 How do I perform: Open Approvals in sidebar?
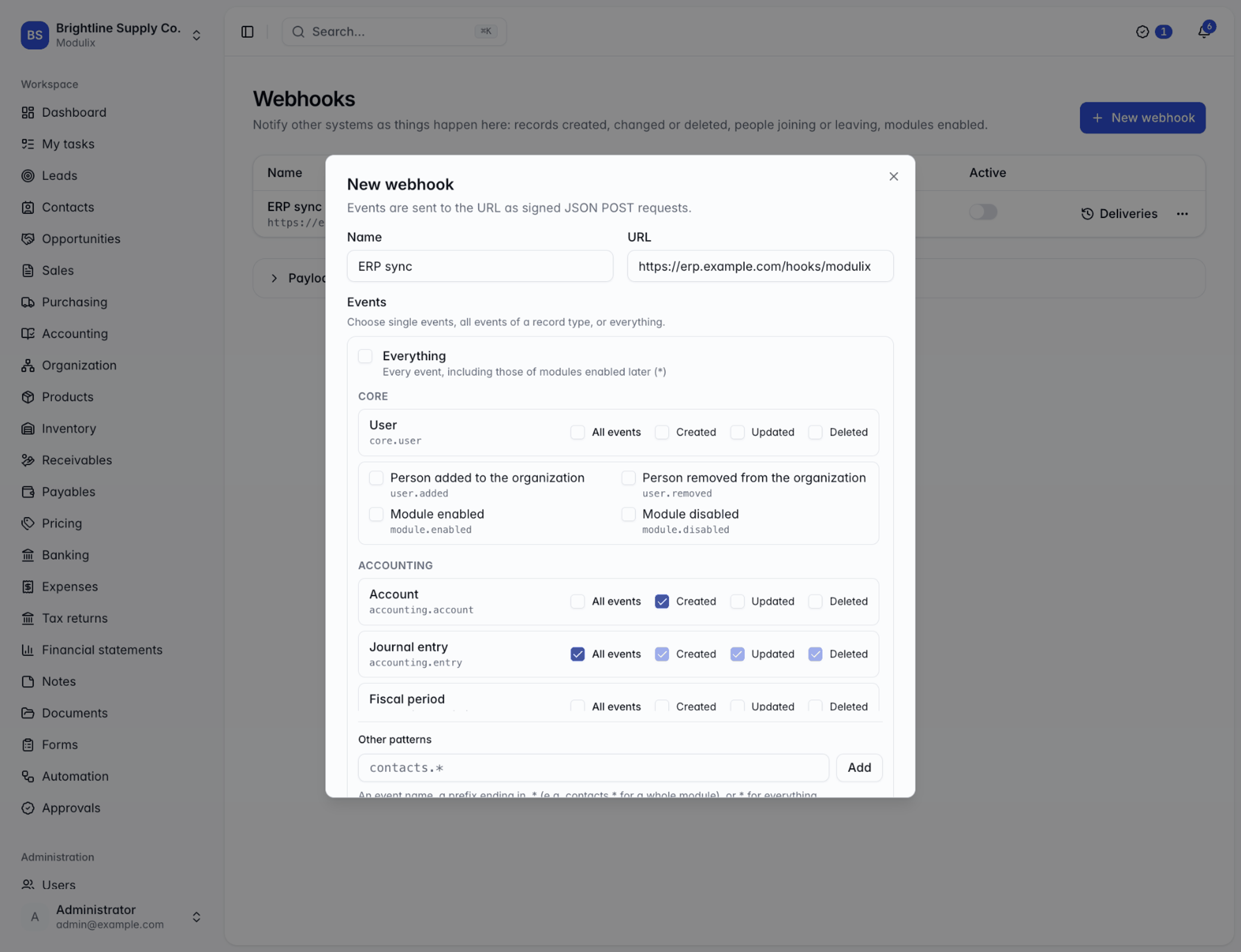pos(71,808)
